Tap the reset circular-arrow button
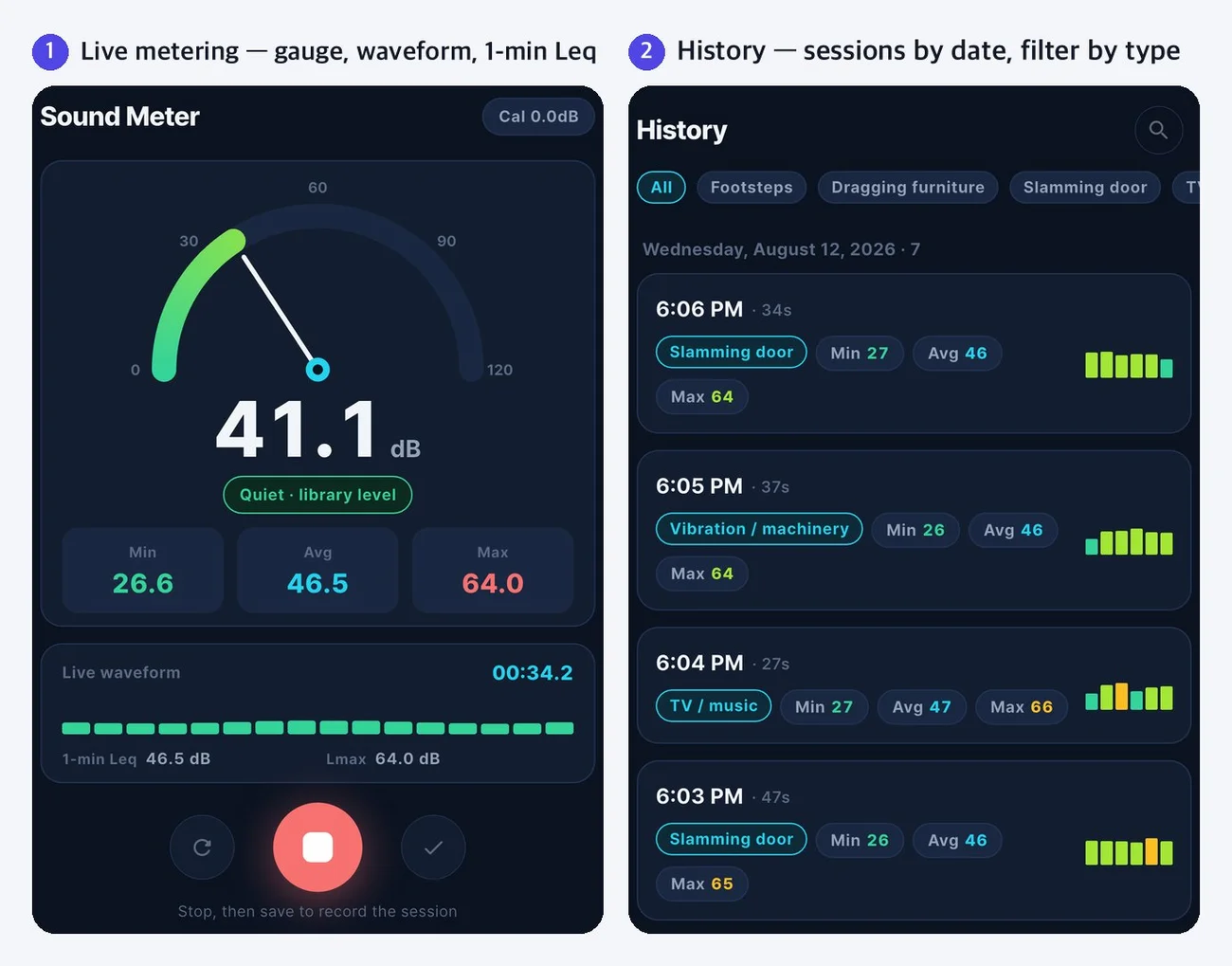This screenshot has height=966, width=1232. tap(203, 848)
